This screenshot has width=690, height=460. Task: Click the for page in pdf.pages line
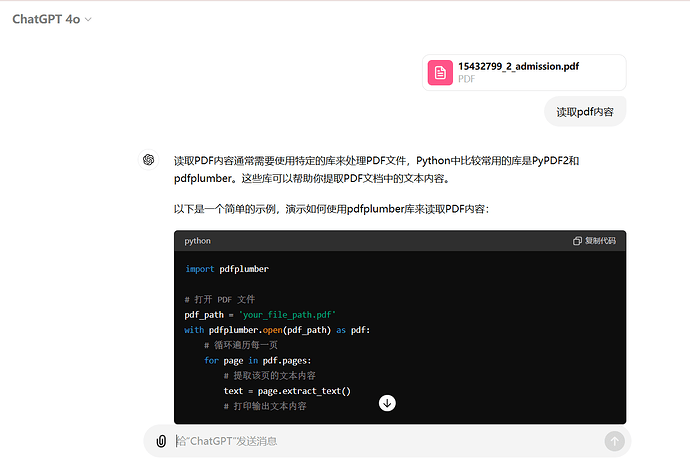(x=257, y=361)
